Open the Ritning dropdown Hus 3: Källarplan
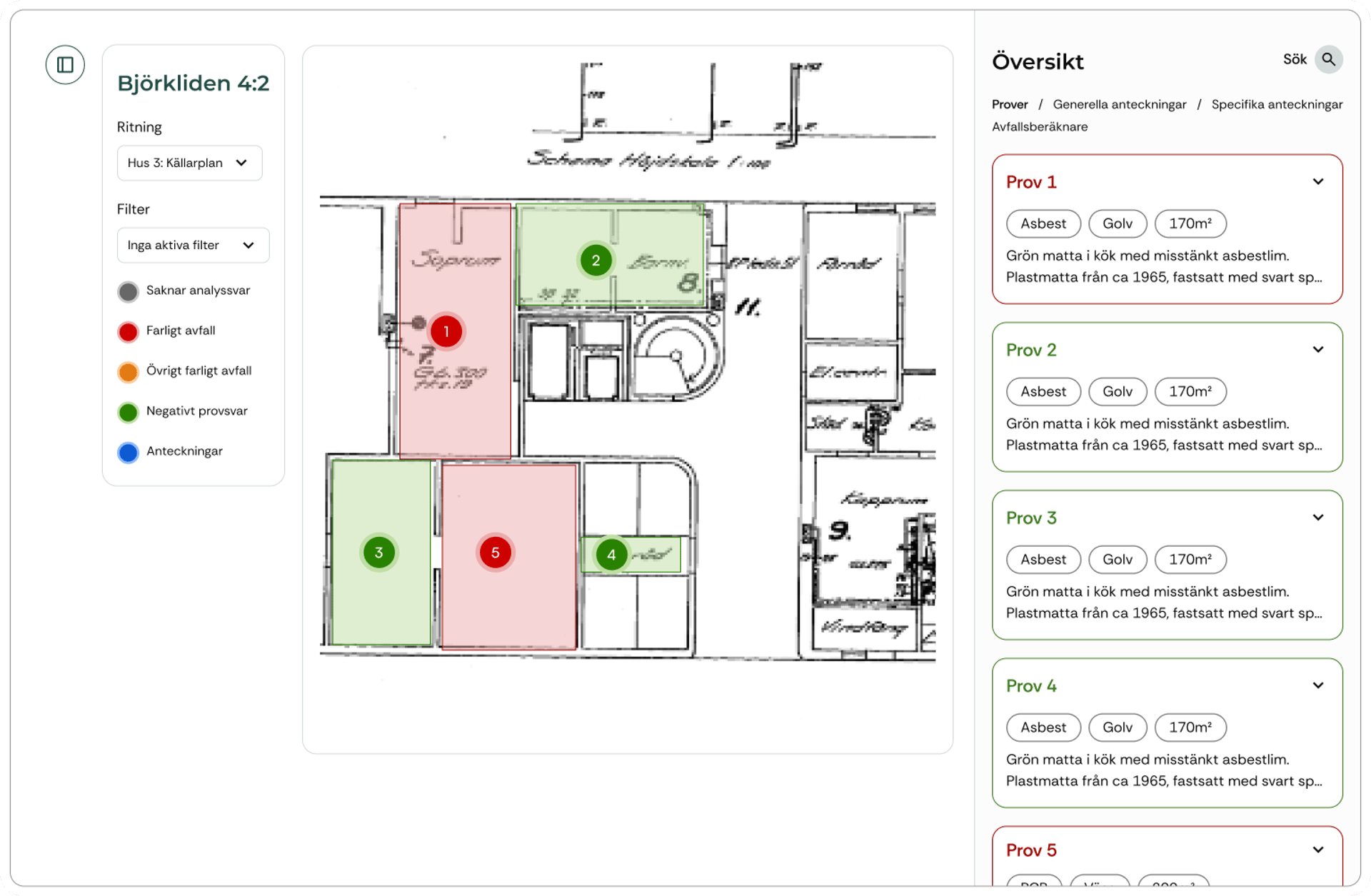Image resolution: width=1371 pixels, height=896 pixels. (189, 163)
